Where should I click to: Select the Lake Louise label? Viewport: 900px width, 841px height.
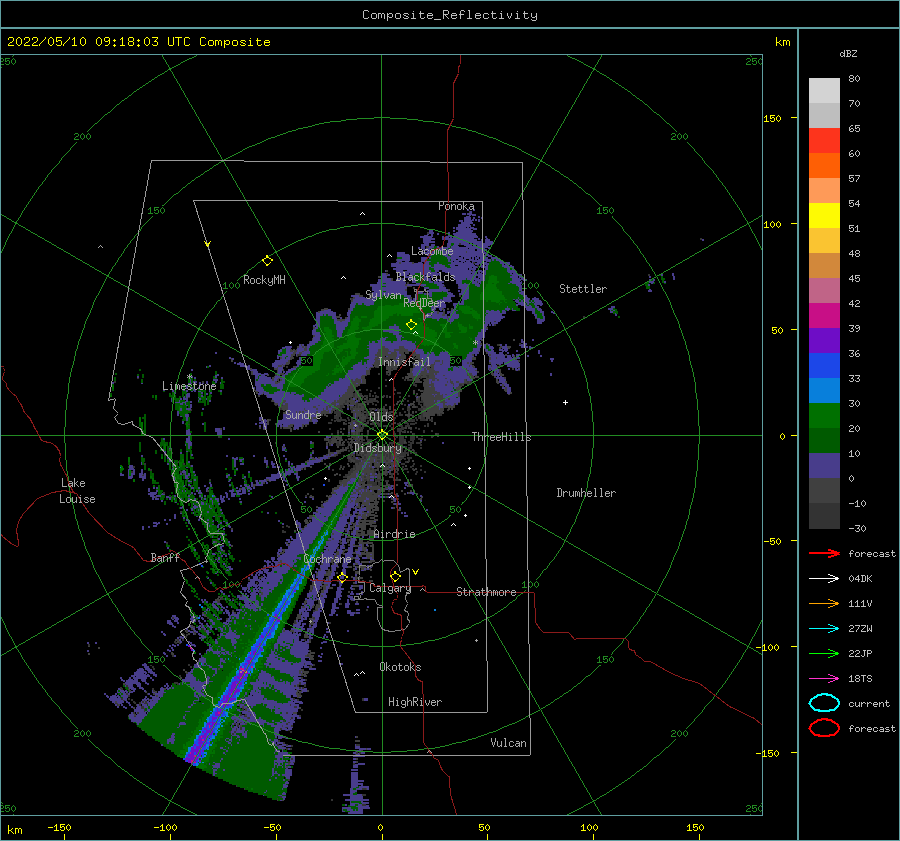pos(77,491)
